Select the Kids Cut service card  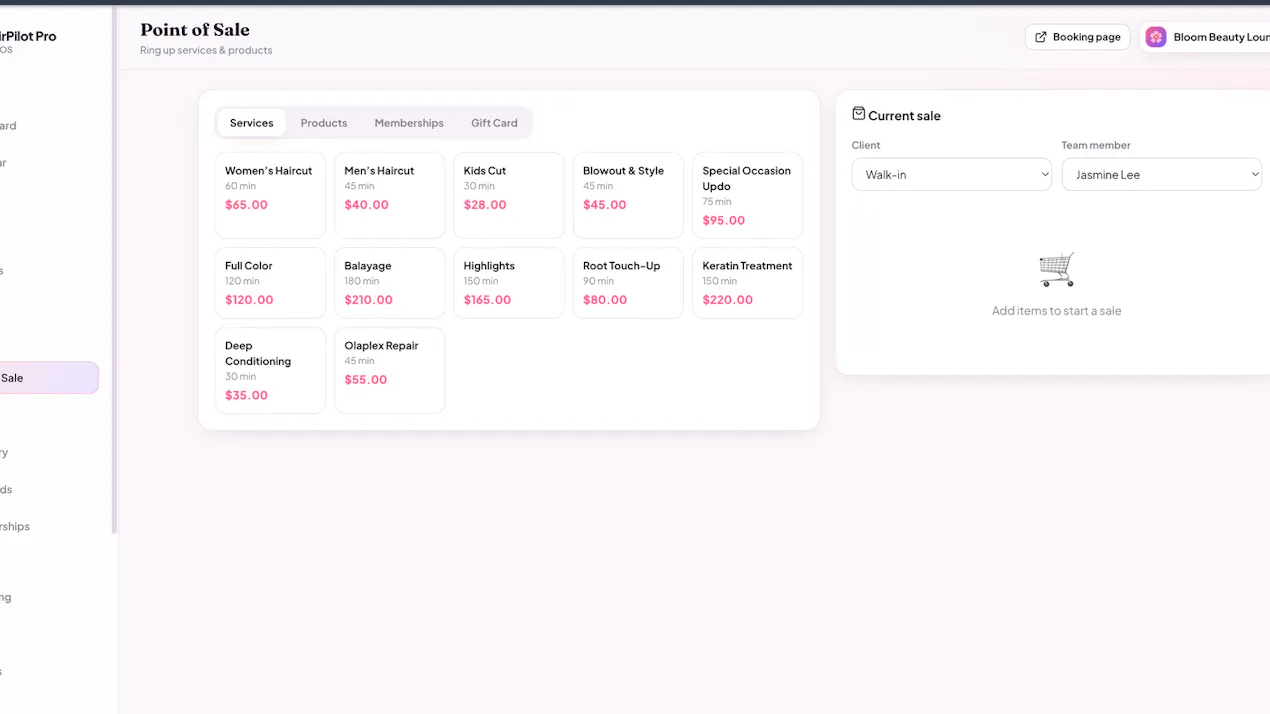[508, 195]
